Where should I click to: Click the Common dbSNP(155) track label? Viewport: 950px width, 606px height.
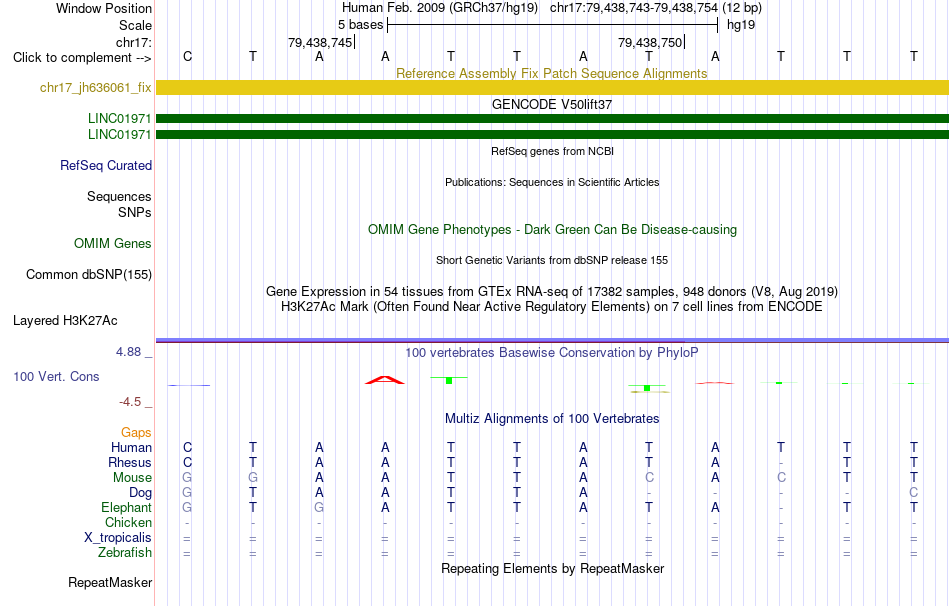pyautogui.click(x=89, y=275)
